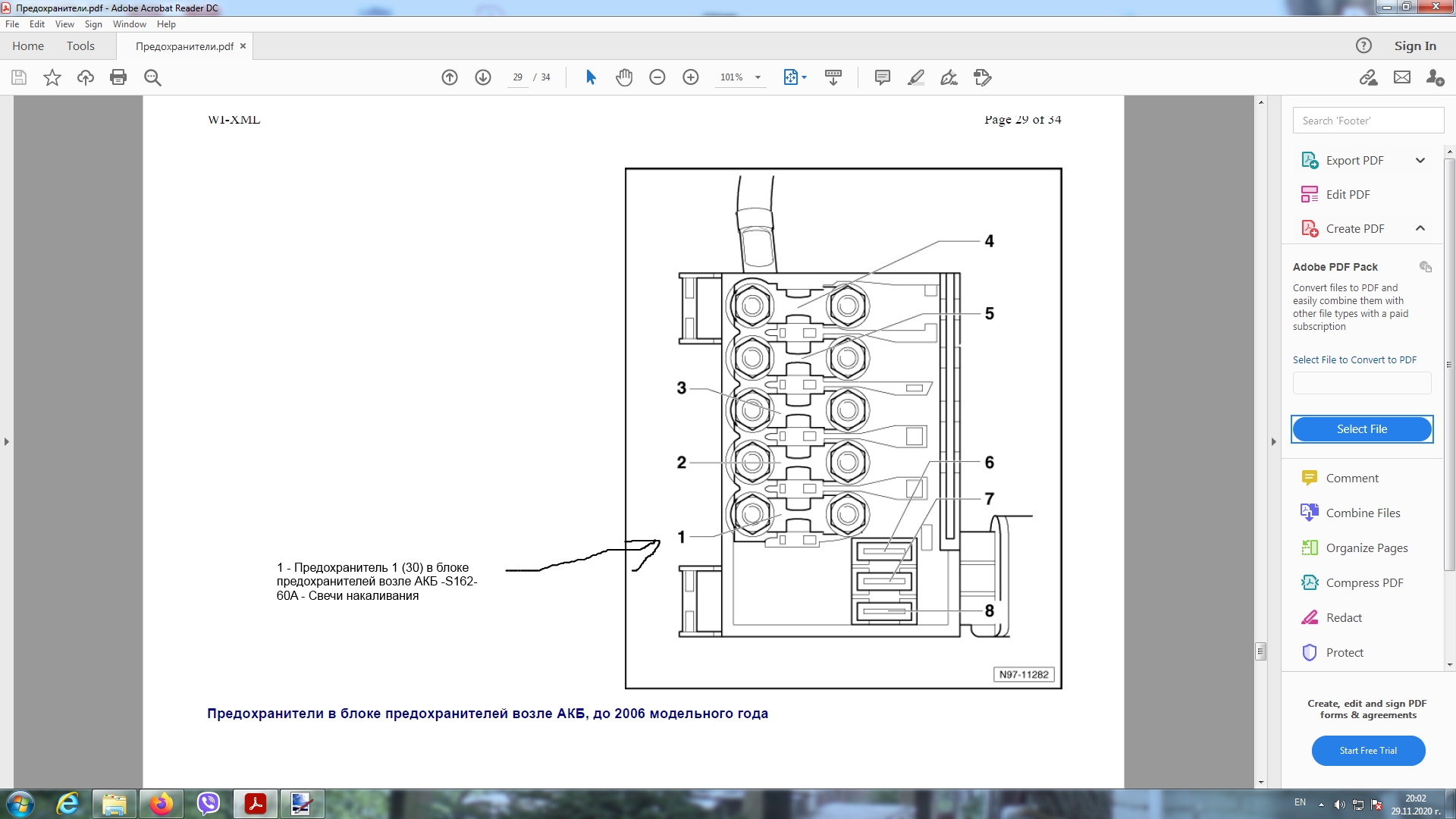
Task: Expand the left navigation pane arrow
Action: tap(7, 441)
